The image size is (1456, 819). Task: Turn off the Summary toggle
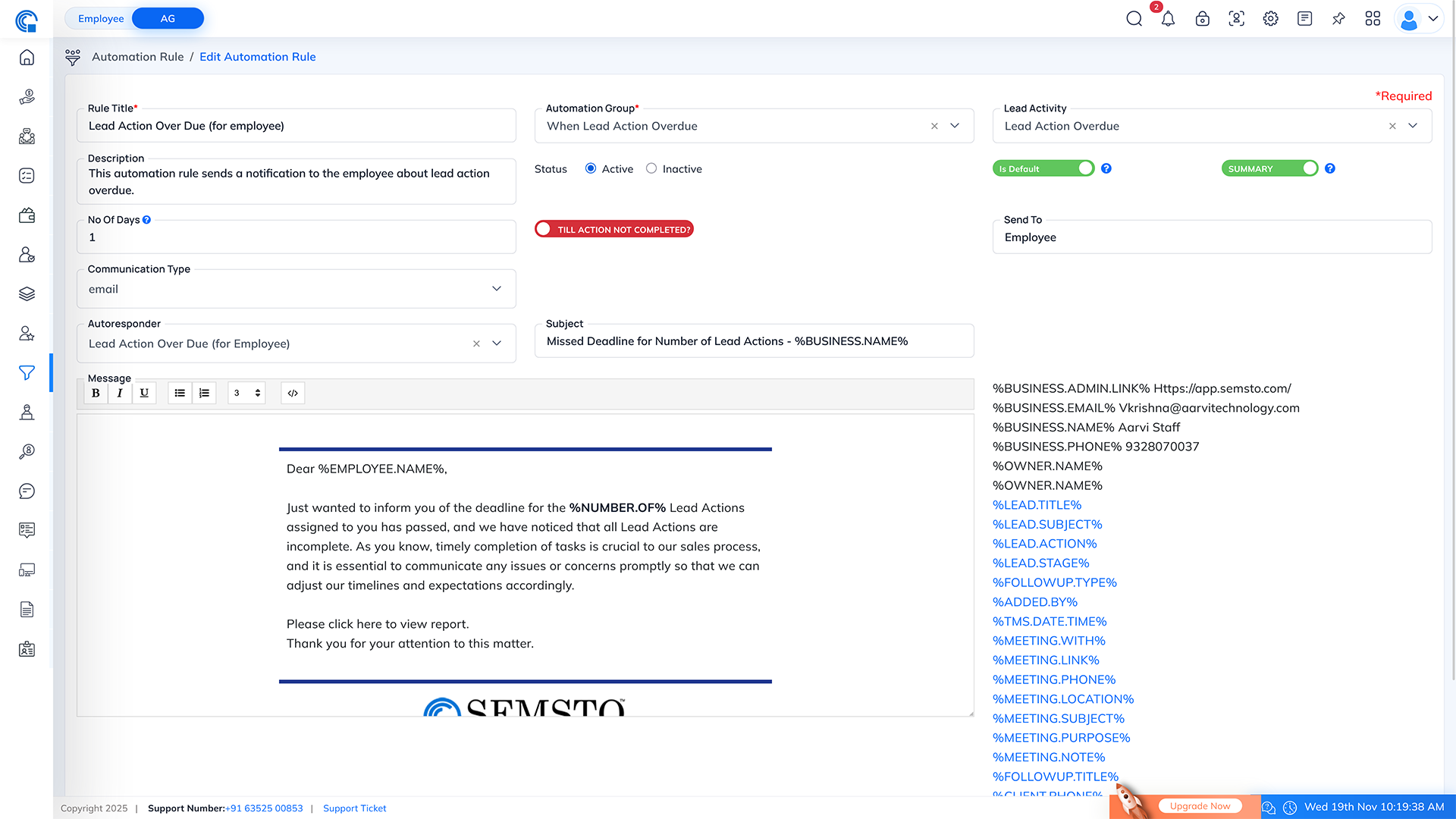[1269, 168]
